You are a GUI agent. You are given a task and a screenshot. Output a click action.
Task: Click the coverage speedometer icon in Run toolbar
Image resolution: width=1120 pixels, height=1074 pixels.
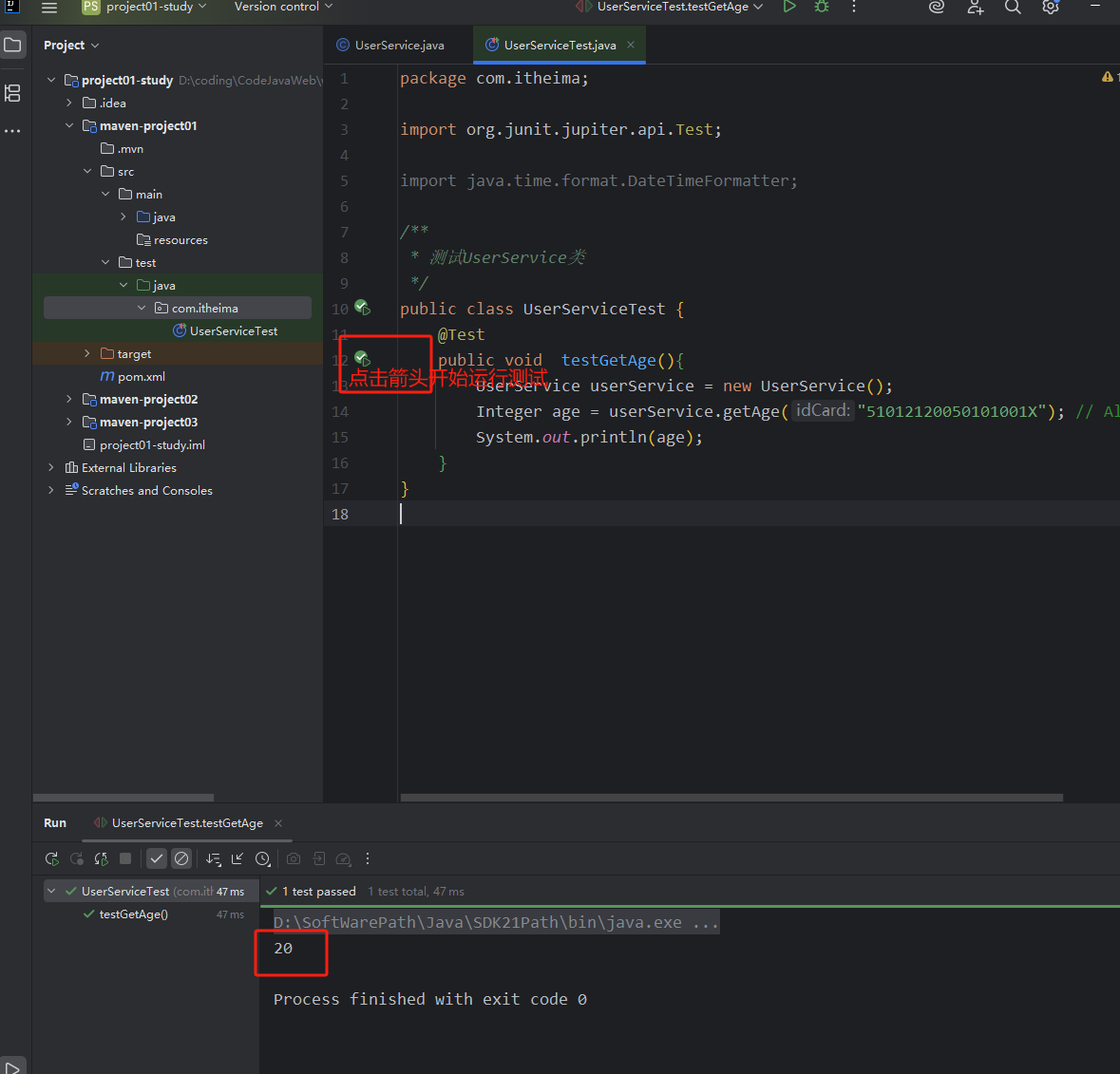click(344, 859)
